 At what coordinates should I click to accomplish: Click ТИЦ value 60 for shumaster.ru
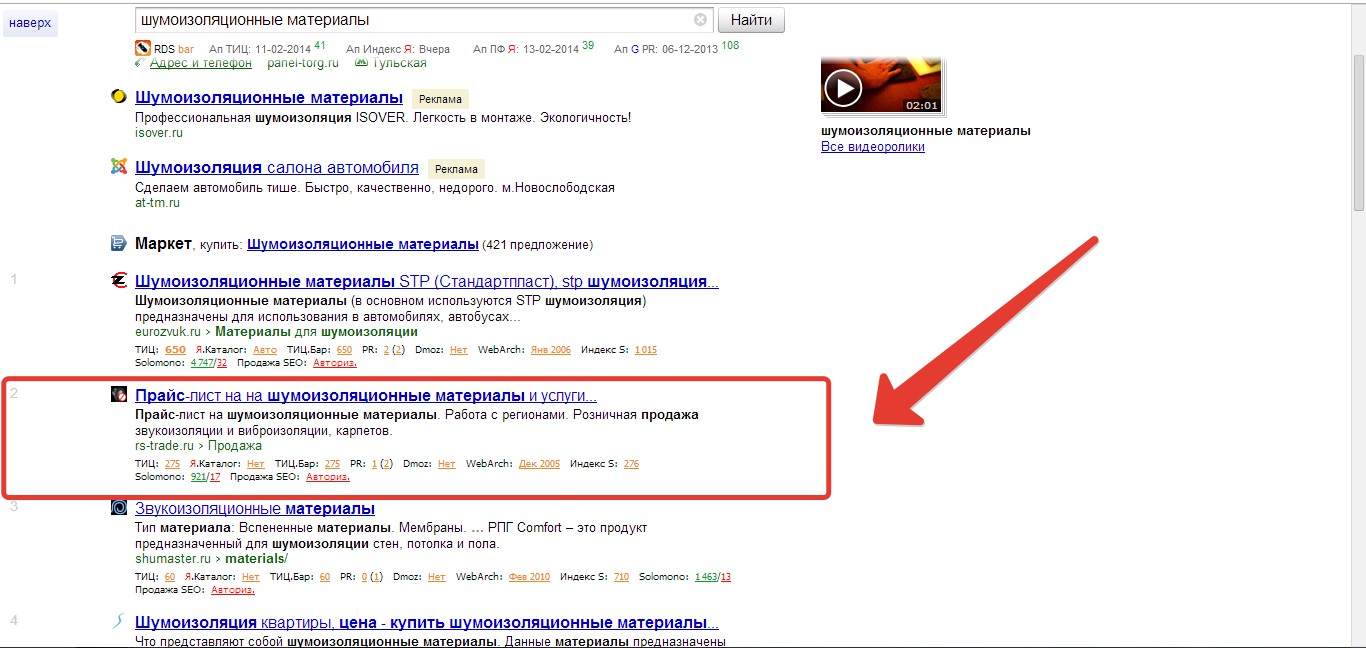(x=170, y=577)
